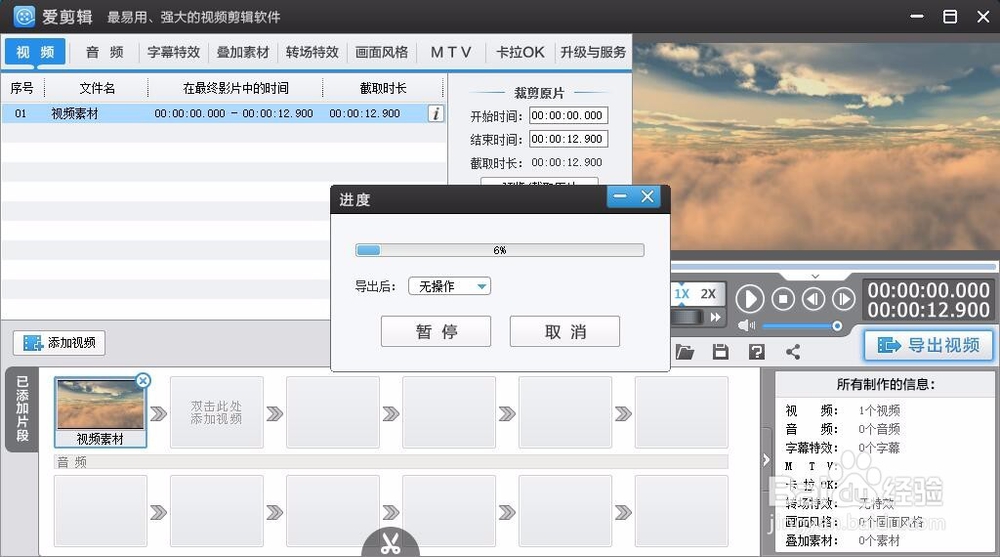1000x557 pixels.
Task: Click the 结束时间 input field
Action: tap(568, 139)
